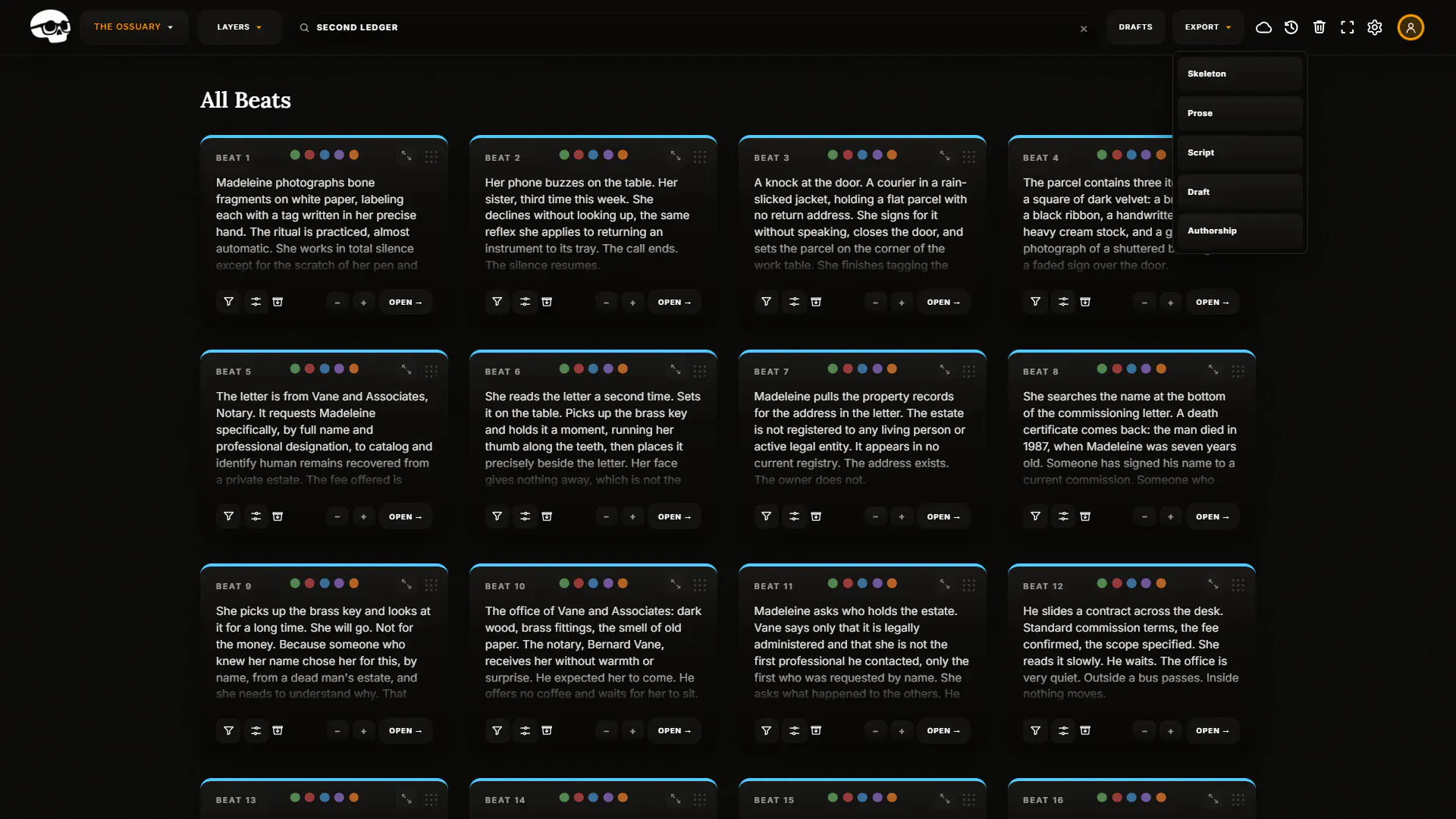
Task: Filter Beat 2 with funnel icon
Action: (497, 302)
